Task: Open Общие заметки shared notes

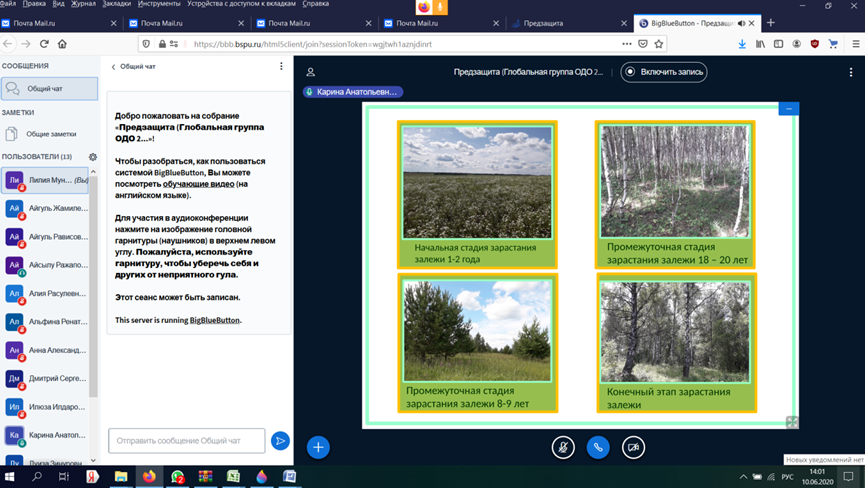Action: click(50, 134)
